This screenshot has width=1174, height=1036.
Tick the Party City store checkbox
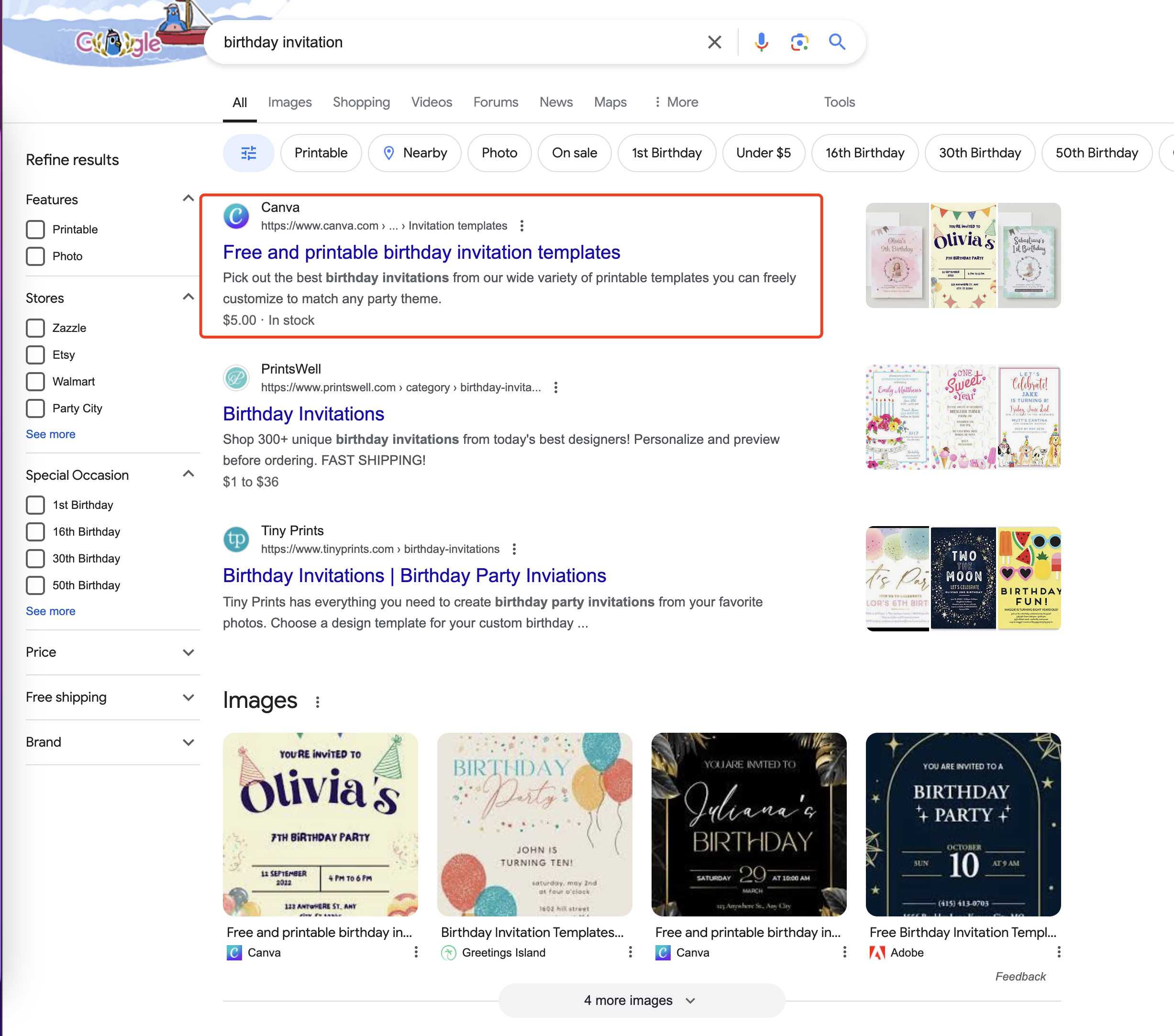pos(35,408)
